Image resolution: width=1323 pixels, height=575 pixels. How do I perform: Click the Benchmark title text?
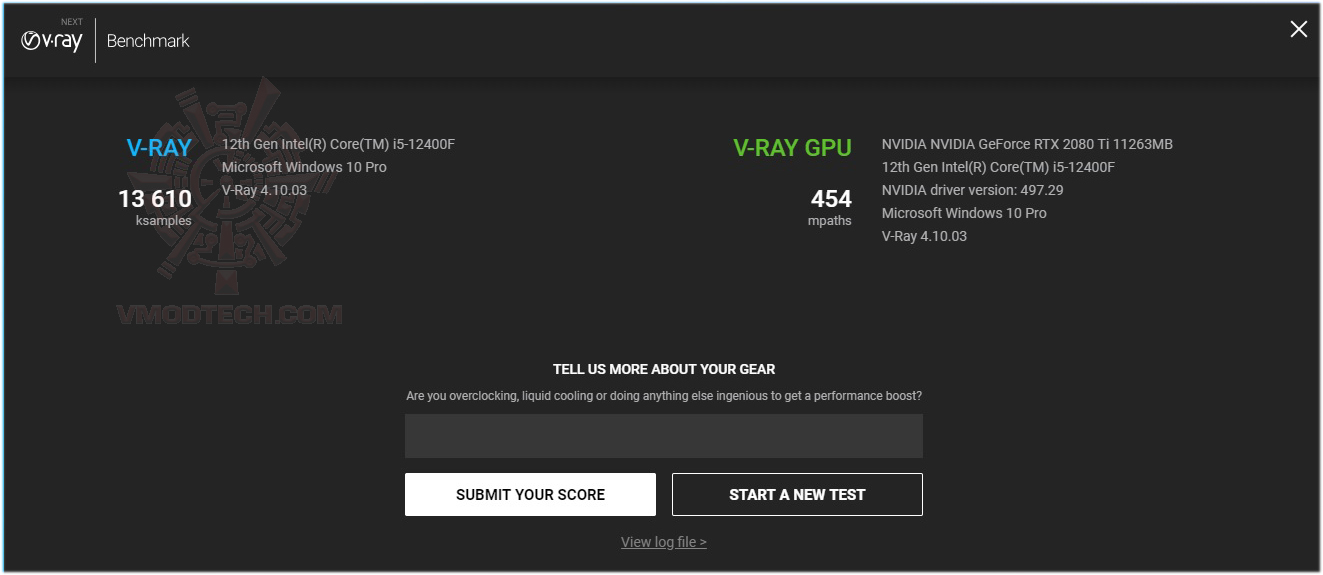coord(148,41)
